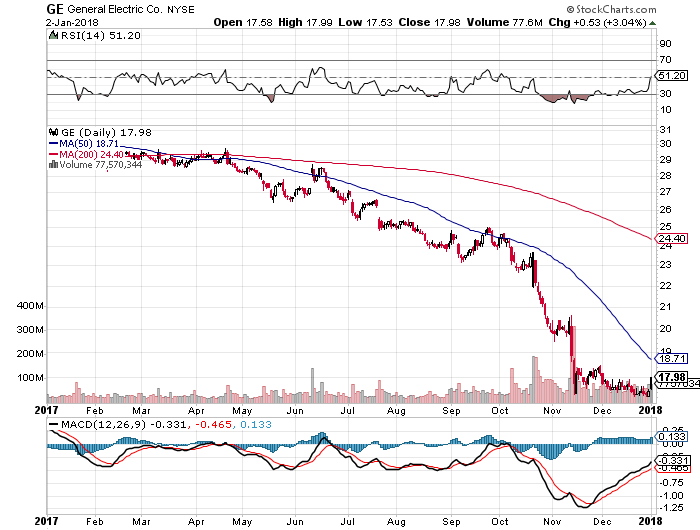Click the blue 0.133 histogram value in MACD legend
The image size is (700, 530).
click(x=256, y=425)
